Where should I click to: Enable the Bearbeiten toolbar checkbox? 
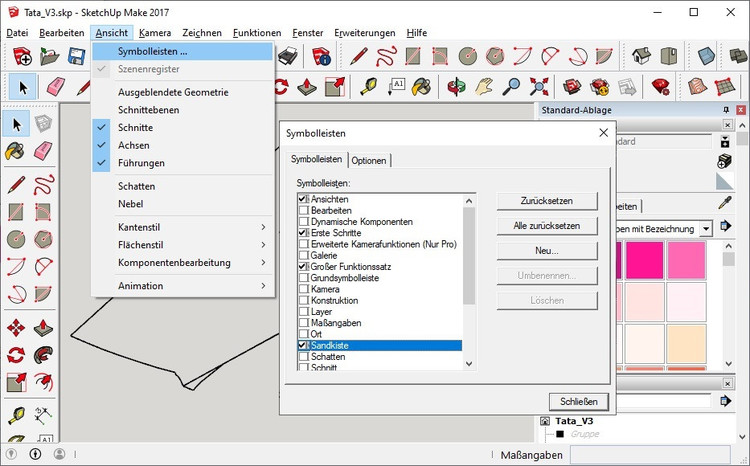point(303,210)
